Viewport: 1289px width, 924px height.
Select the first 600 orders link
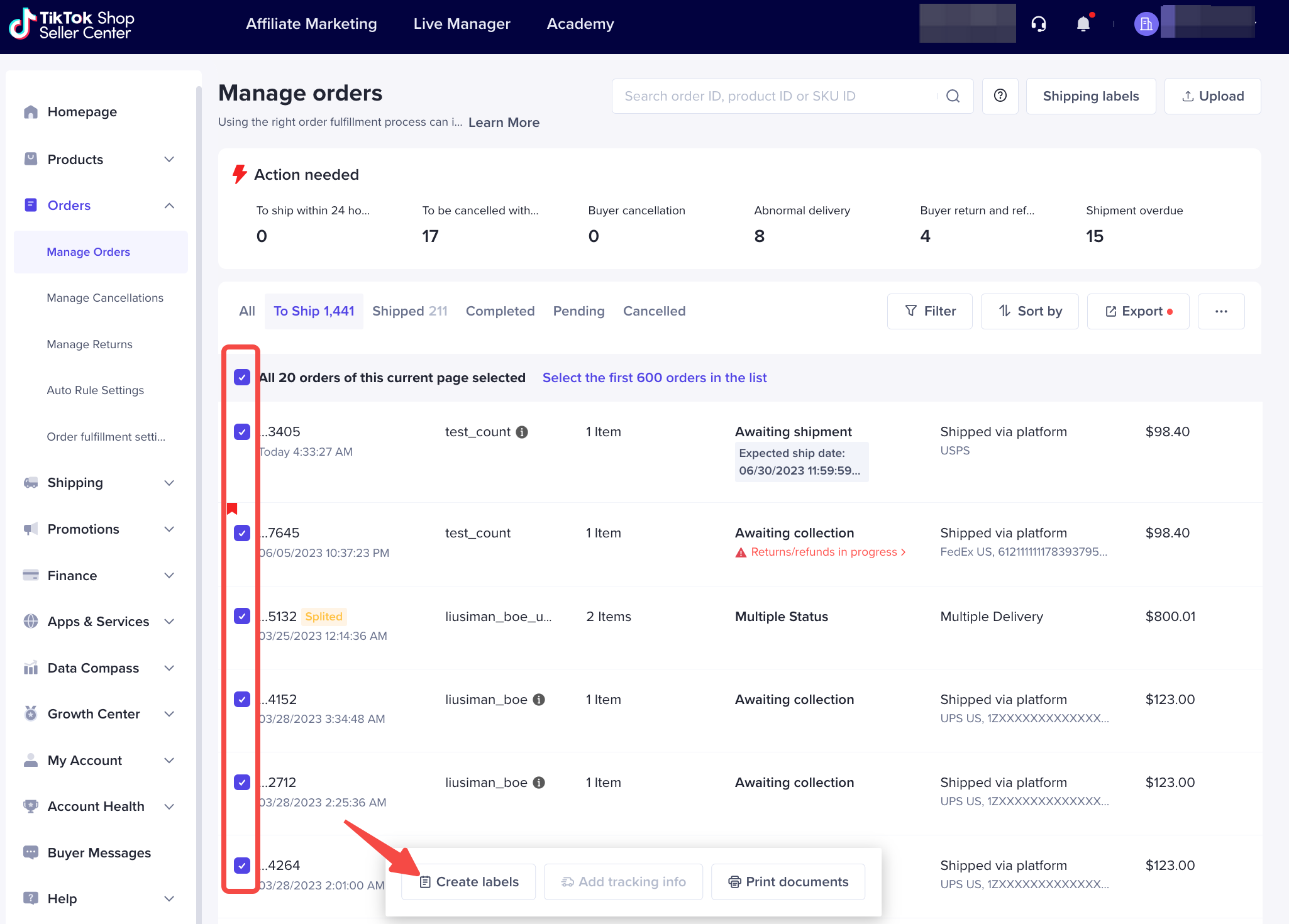[655, 378]
